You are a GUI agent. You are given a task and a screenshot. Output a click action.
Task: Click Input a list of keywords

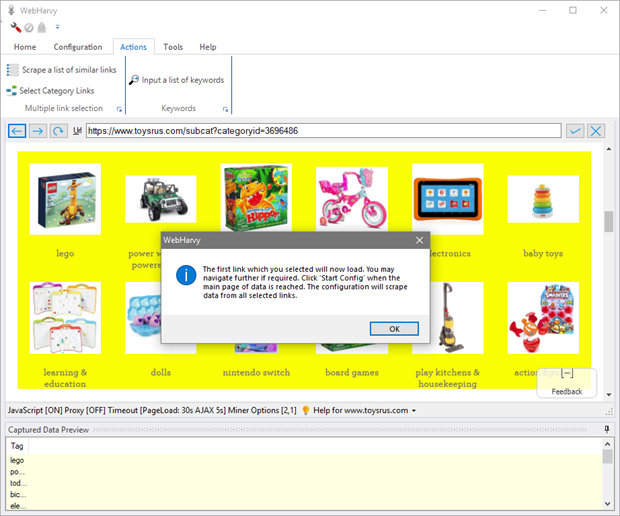pos(176,80)
